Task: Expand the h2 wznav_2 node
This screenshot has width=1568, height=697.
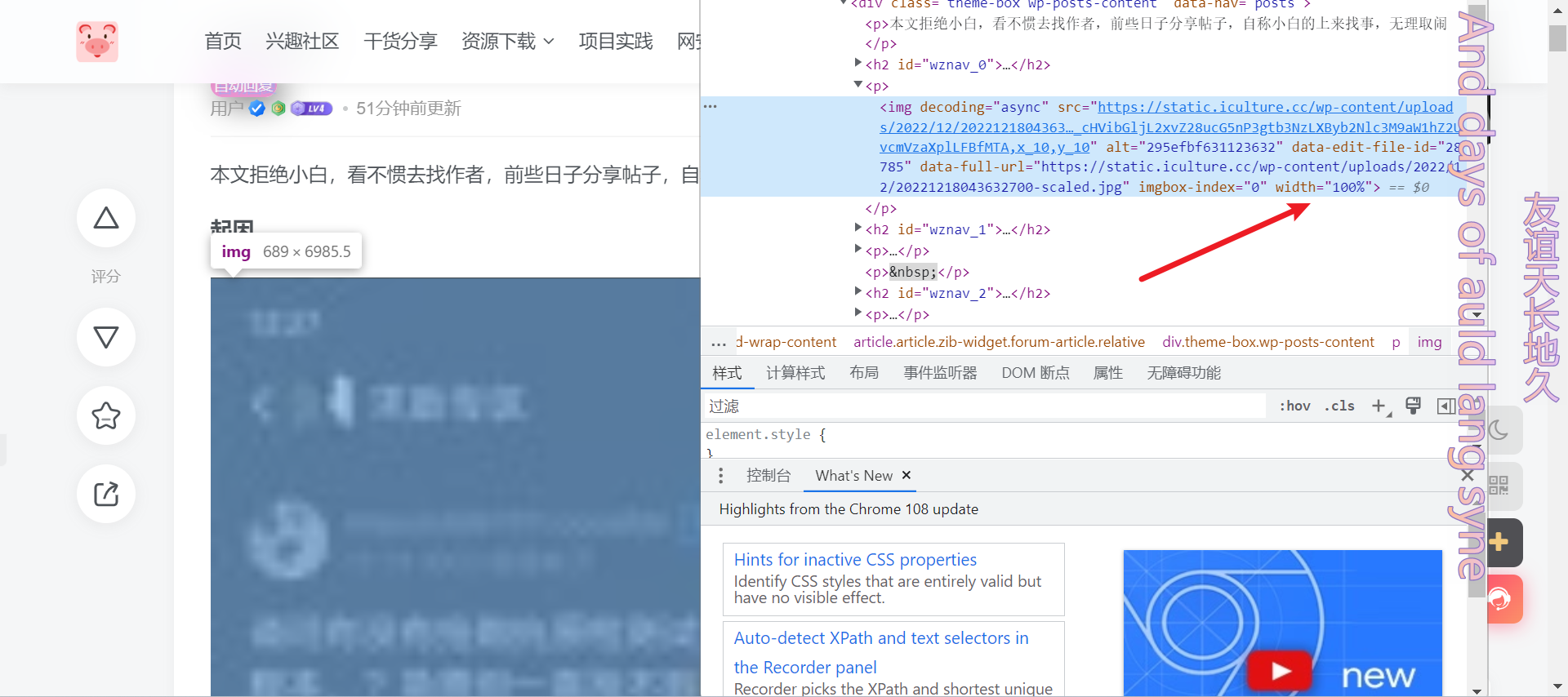Action: coord(857,291)
